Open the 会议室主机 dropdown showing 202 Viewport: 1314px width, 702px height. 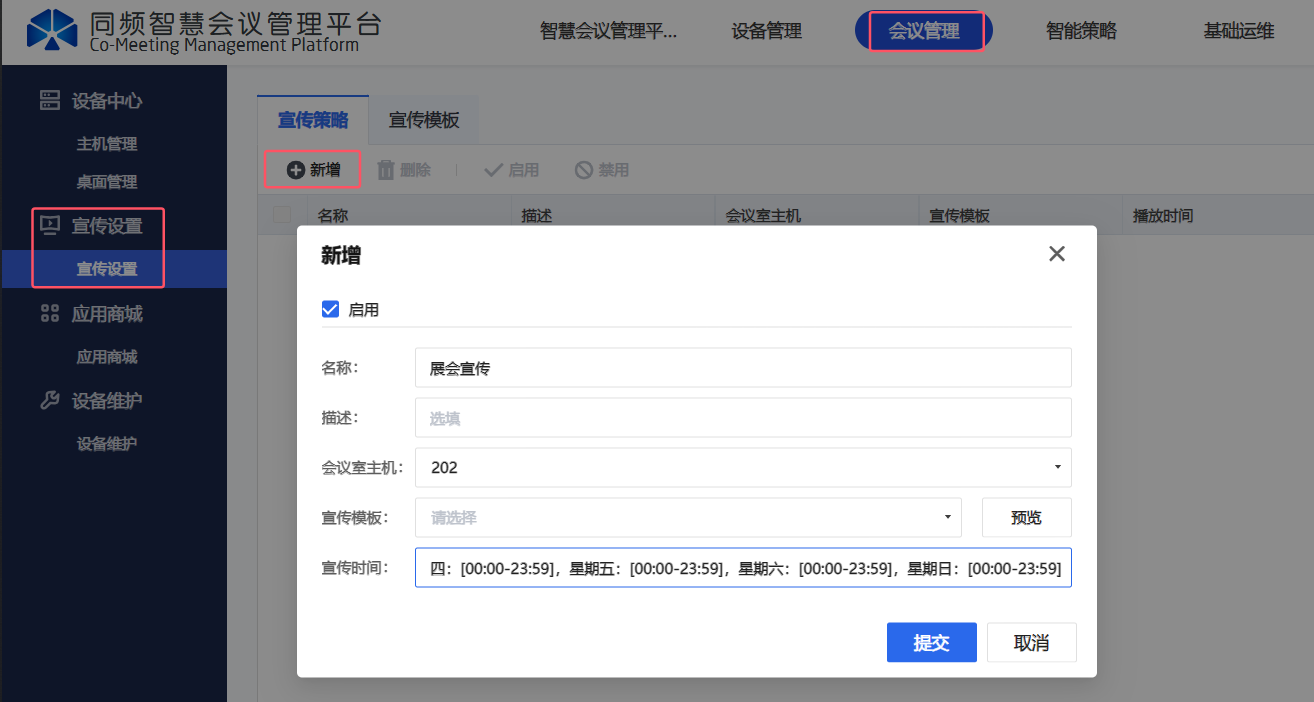point(742,467)
